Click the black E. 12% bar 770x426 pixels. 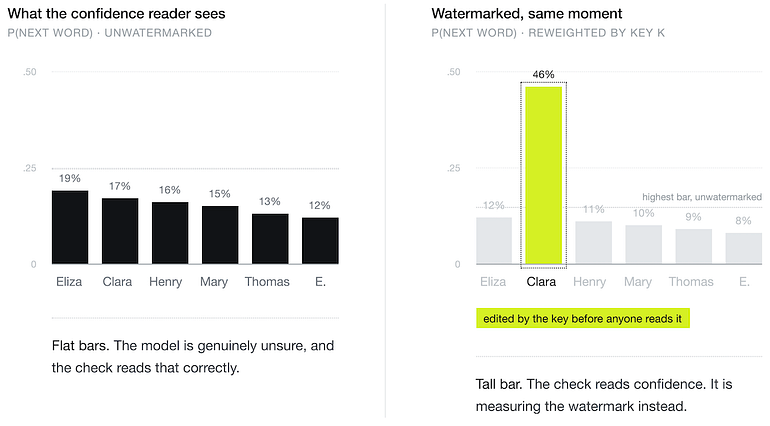[x=320, y=241]
